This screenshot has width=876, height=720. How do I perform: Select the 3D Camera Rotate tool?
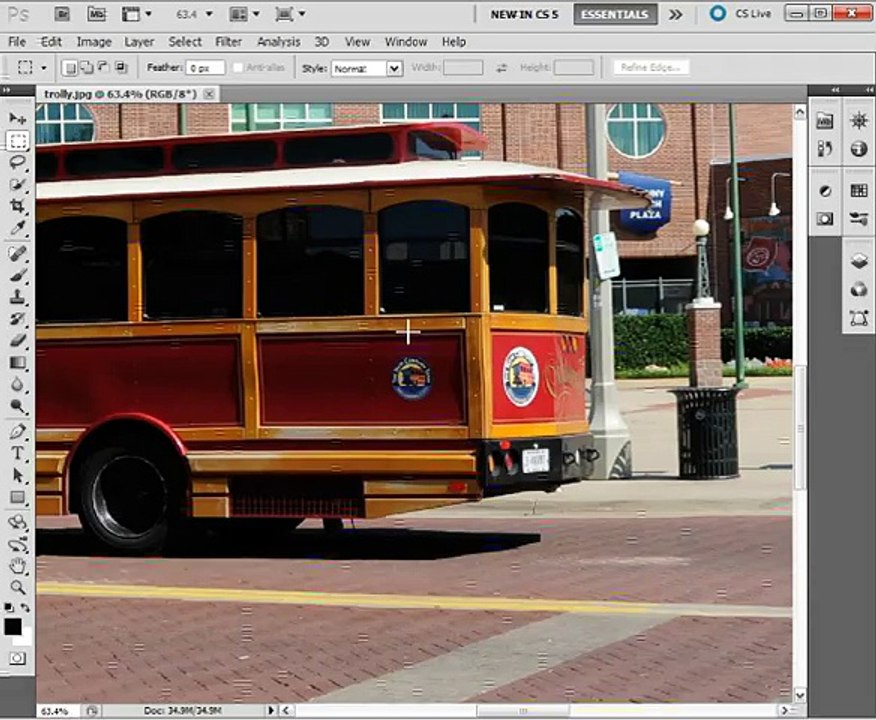pyautogui.click(x=17, y=544)
